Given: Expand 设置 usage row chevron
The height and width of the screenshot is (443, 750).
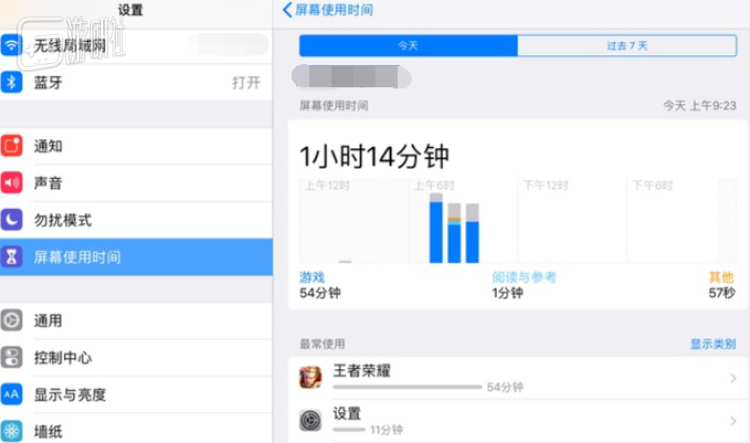Looking at the screenshot, I should point(733,421).
